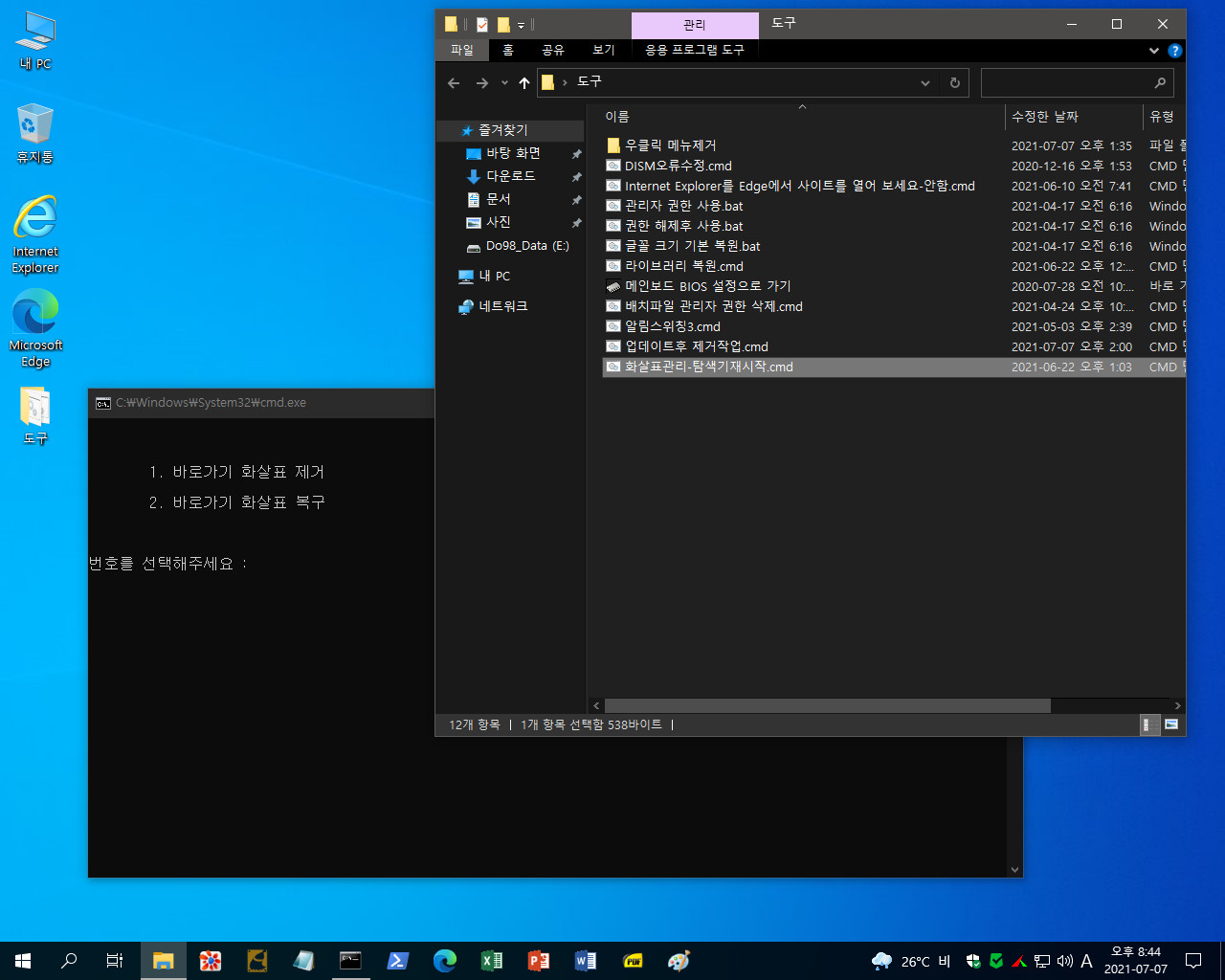Select the 관리 contextual tab
This screenshot has width=1225, height=980.
pos(695,25)
